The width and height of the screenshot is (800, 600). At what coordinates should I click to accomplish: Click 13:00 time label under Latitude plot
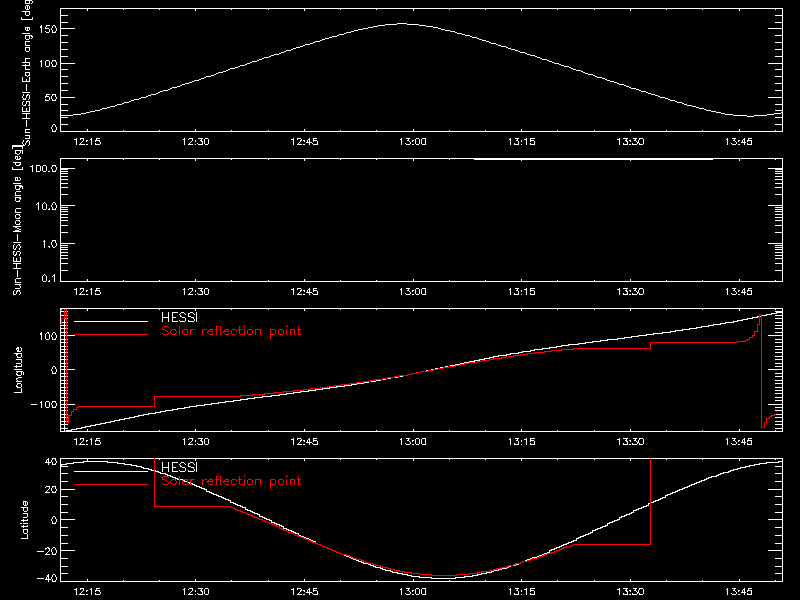[413, 592]
